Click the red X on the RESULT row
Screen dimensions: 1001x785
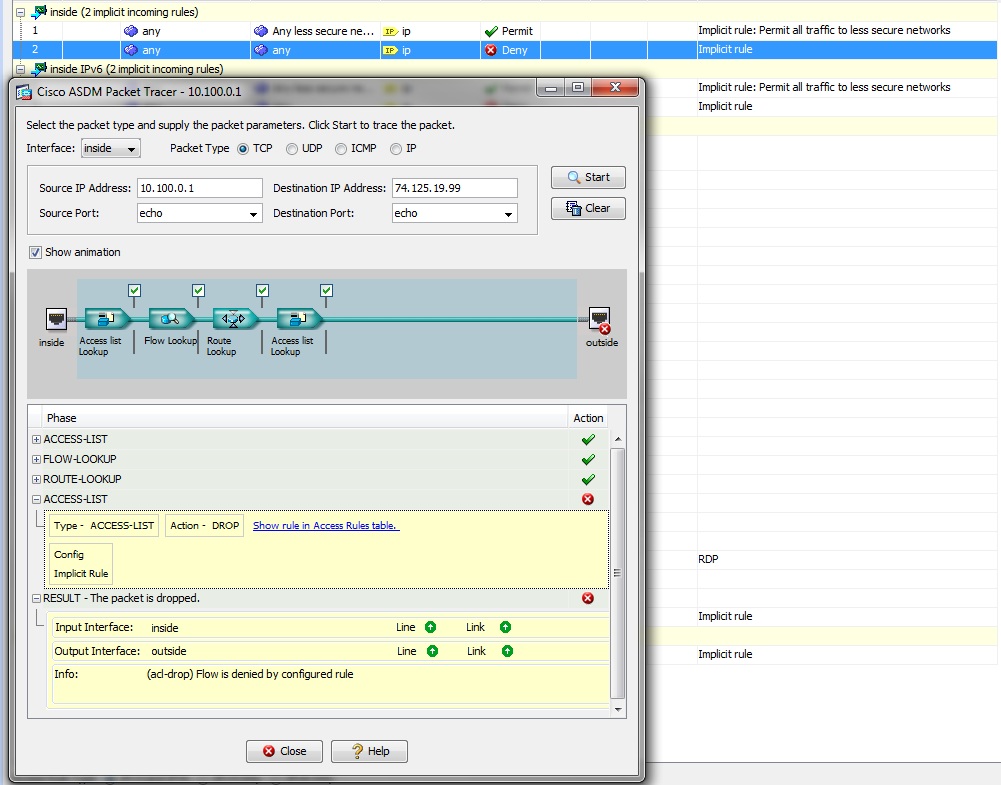tap(588, 598)
